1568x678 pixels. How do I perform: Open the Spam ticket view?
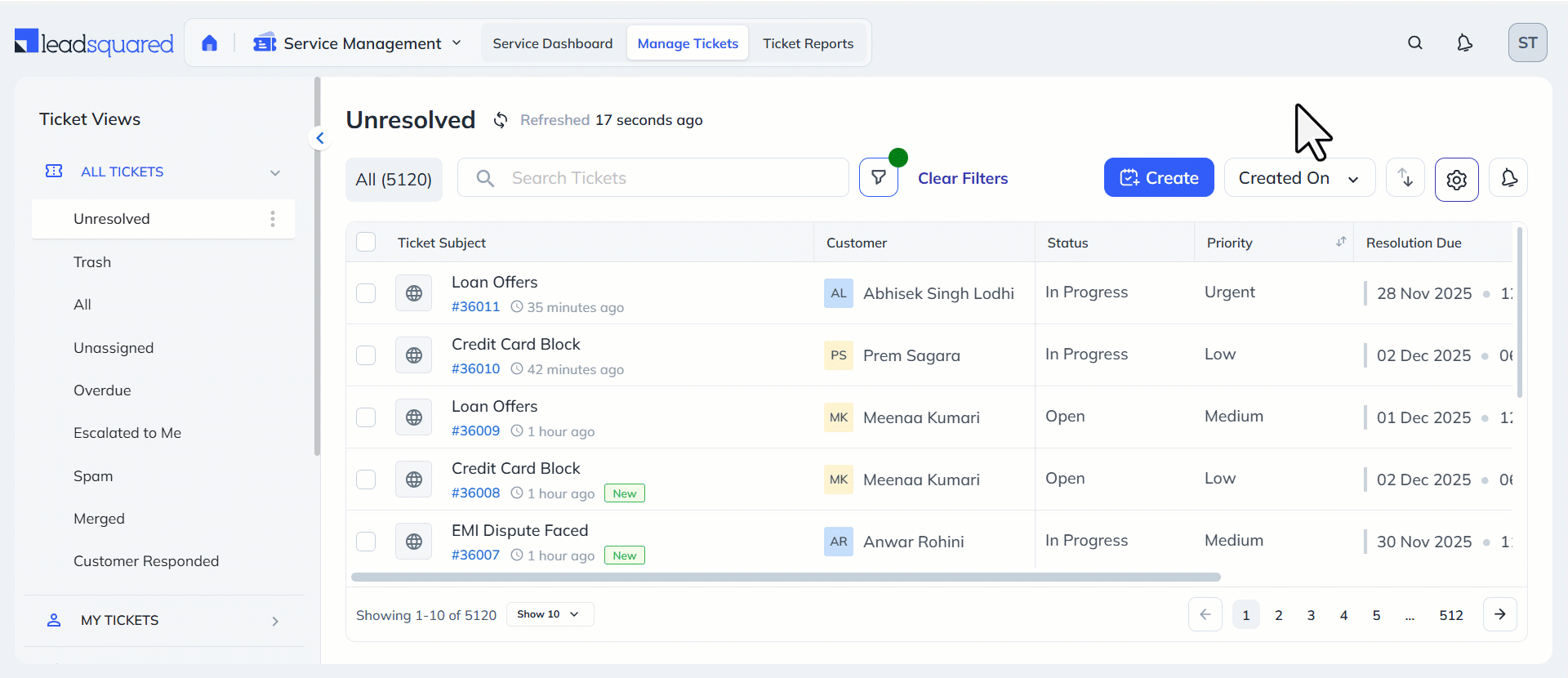click(x=93, y=476)
